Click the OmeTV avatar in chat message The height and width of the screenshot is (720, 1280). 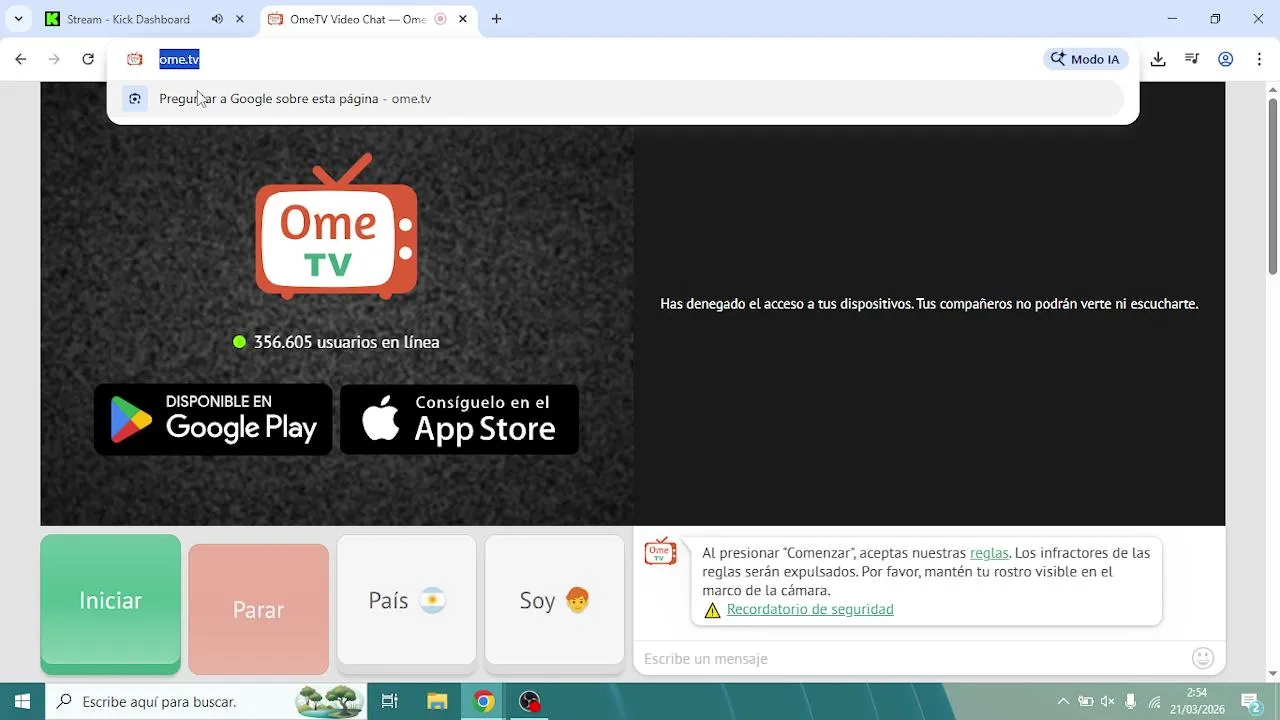click(x=660, y=552)
